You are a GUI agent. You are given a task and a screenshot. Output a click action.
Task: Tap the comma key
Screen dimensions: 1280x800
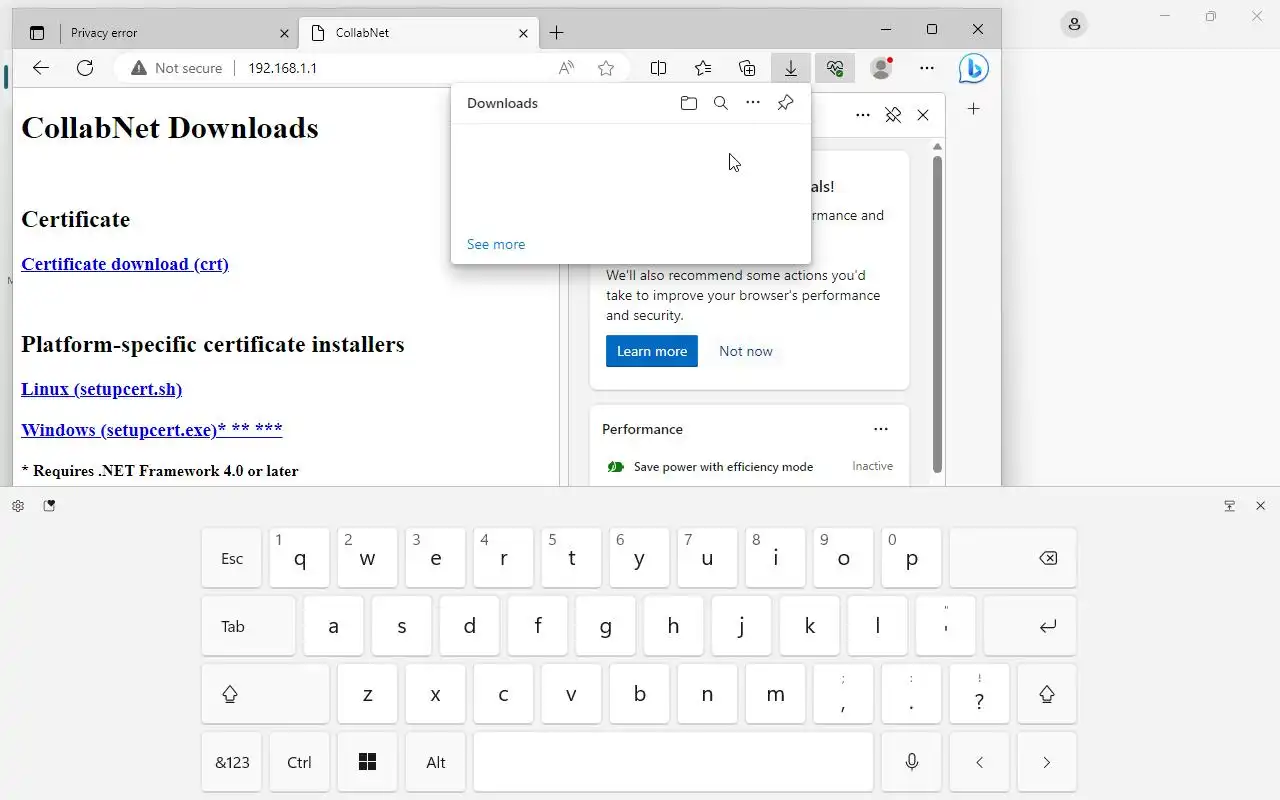843,694
